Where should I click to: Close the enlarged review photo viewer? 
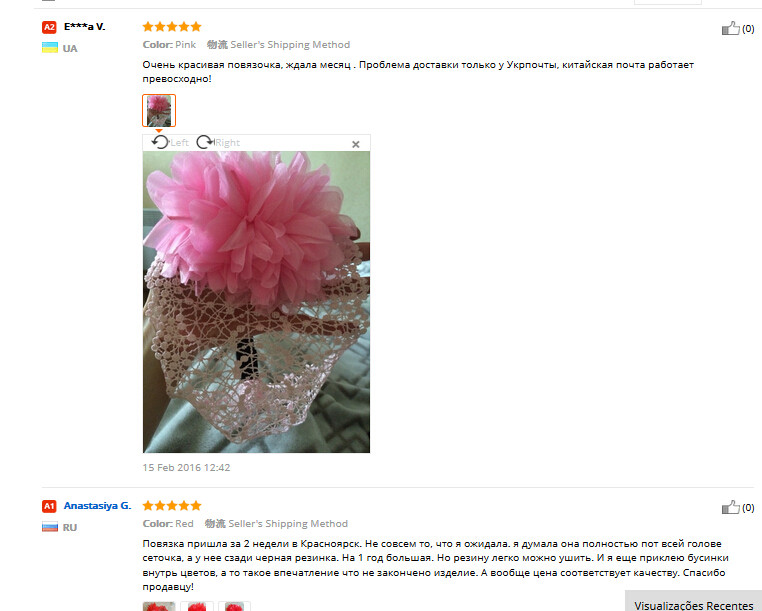pyautogui.click(x=356, y=144)
